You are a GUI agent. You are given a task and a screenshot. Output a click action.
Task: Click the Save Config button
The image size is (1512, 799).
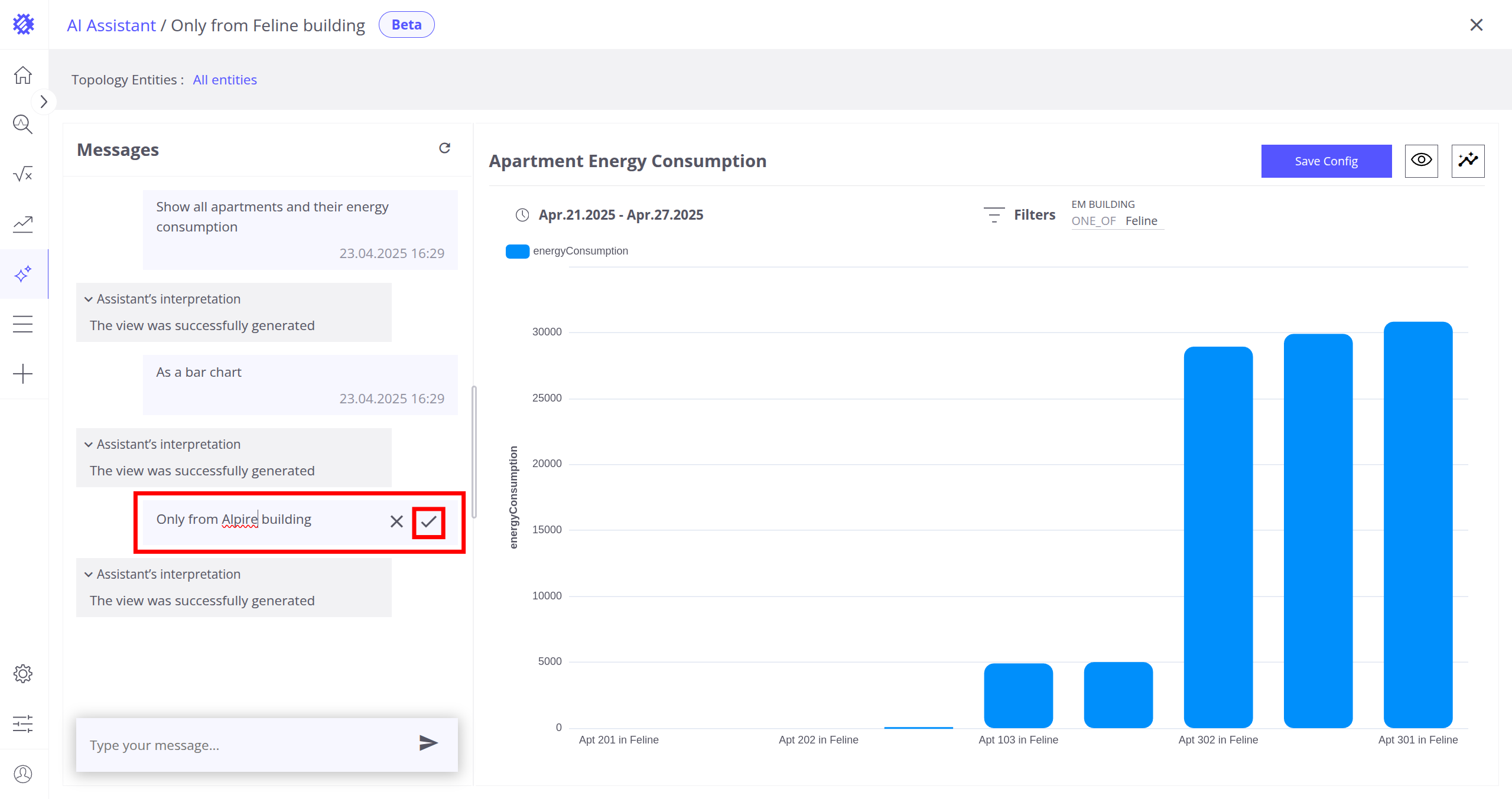[x=1326, y=161]
